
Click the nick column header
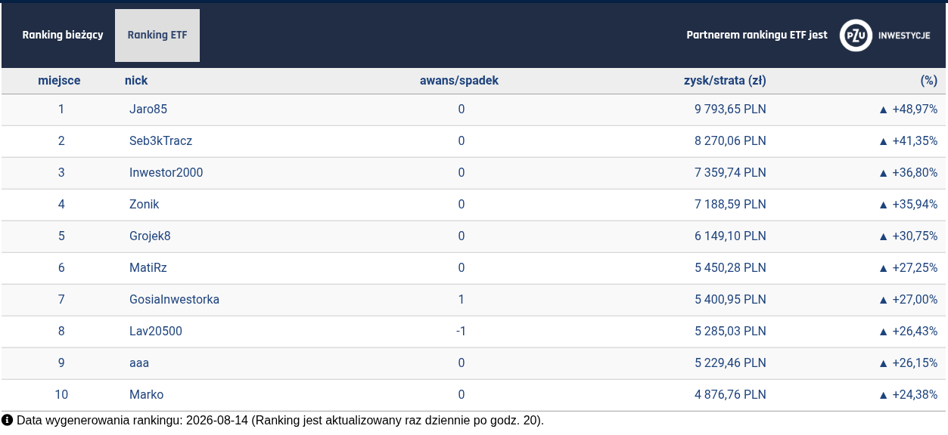click(136, 80)
